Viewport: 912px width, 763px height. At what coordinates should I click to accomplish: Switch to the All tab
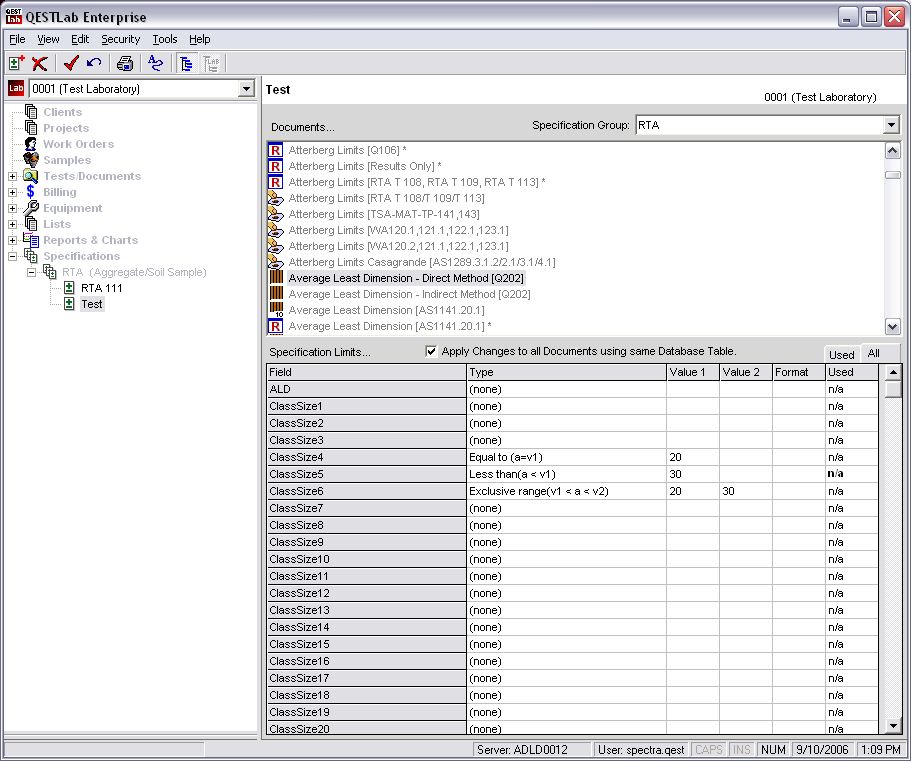click(873, 354)
